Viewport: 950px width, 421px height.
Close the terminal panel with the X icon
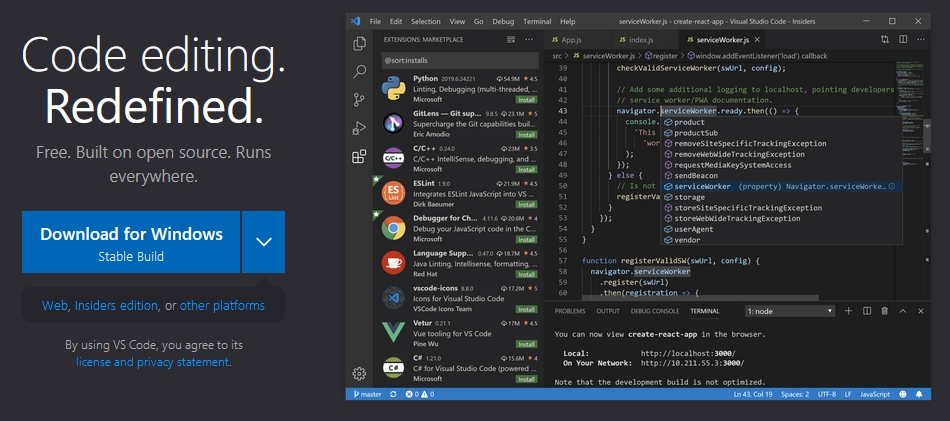[921, 311]
